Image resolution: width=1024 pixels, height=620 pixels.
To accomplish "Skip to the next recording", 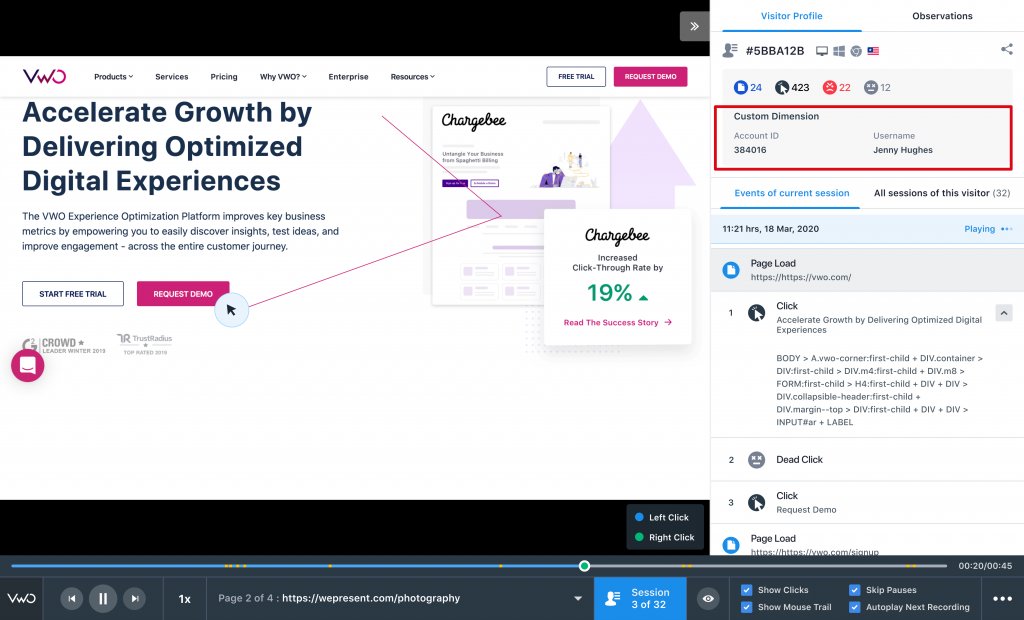I will click(x=135, y=598).
